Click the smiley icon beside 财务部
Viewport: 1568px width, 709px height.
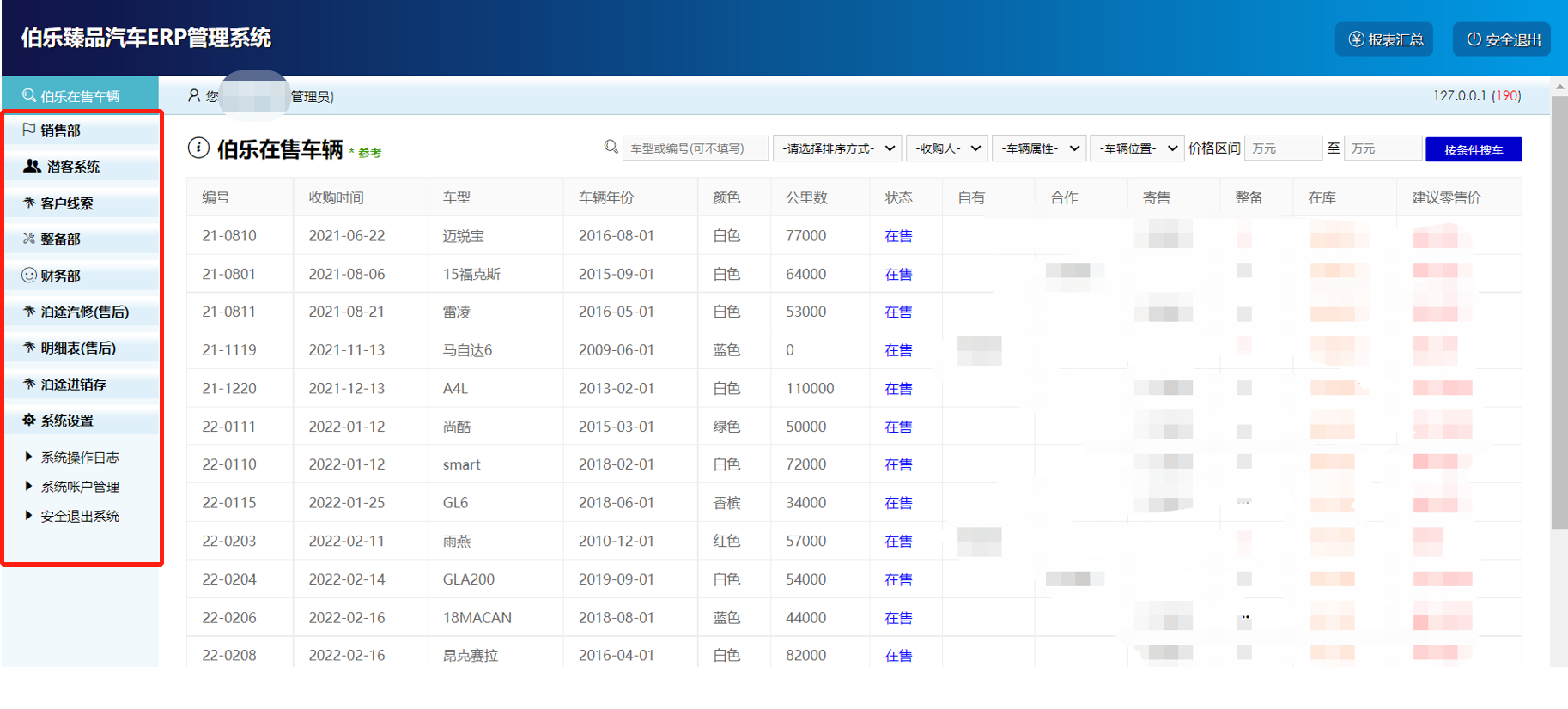tap(28, 276)
